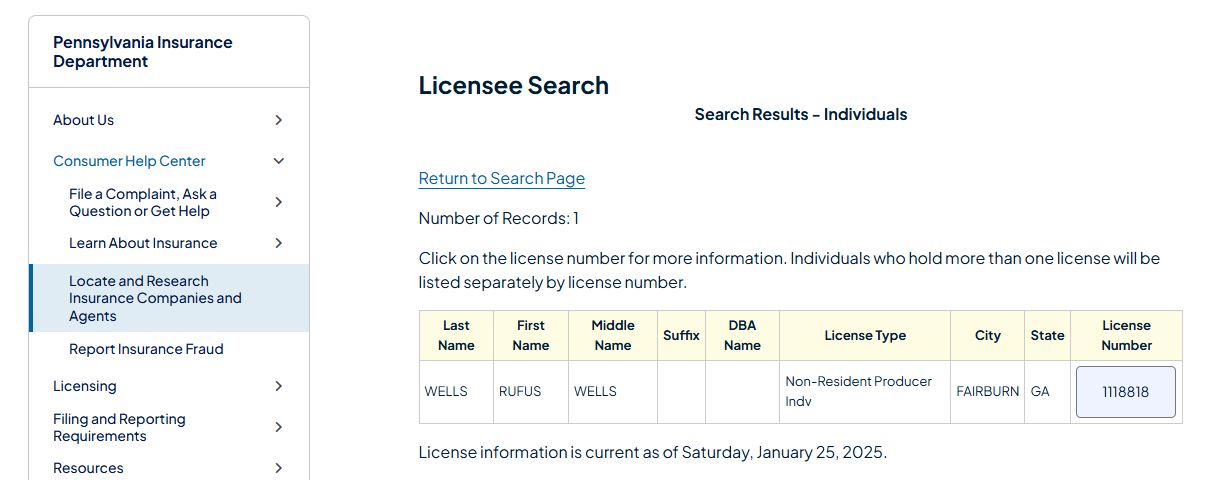
Task: Open File a Complaint, Ask a Question page
Action: tap(143, 202)
